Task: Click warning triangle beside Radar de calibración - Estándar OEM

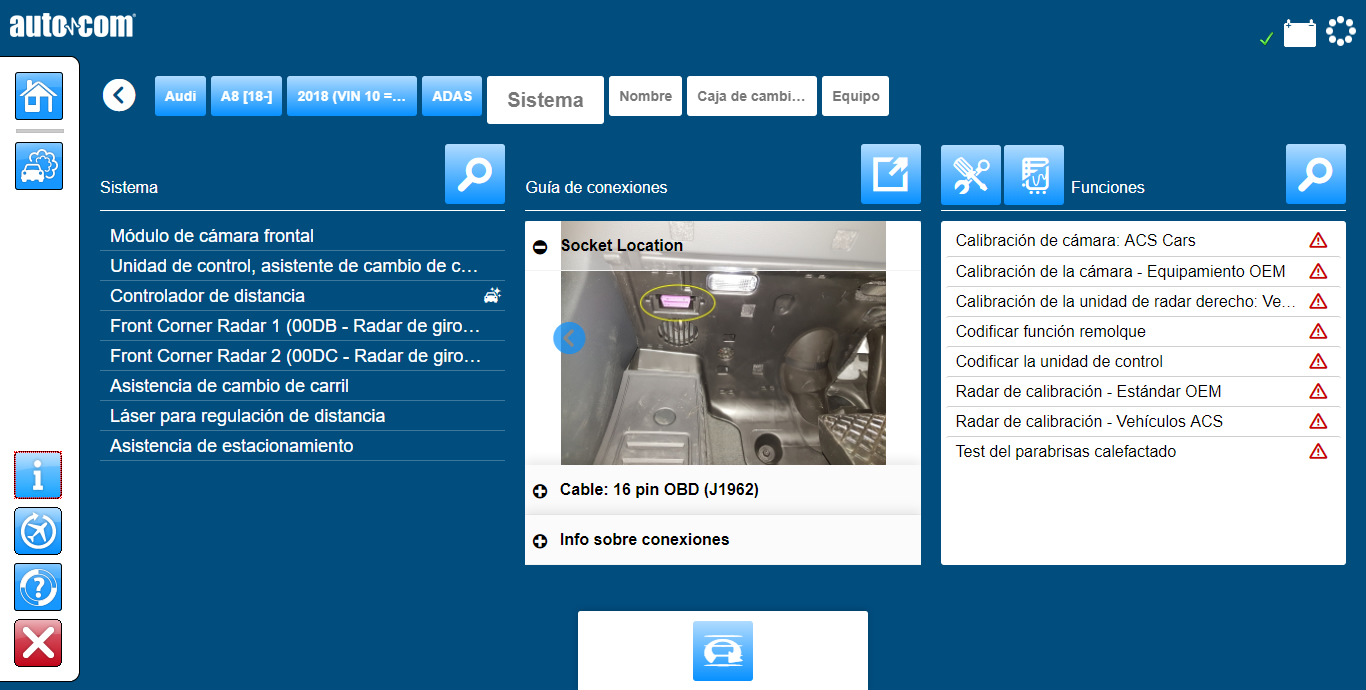Action: pos(1318,391)
